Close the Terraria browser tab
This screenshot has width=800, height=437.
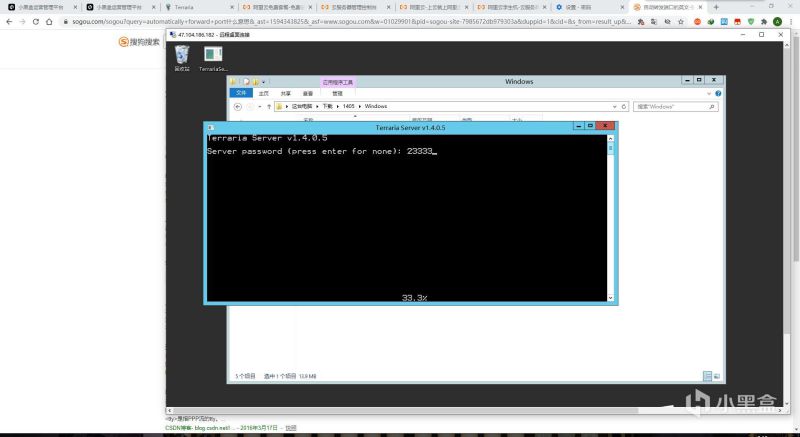click(x=232, y=7)
